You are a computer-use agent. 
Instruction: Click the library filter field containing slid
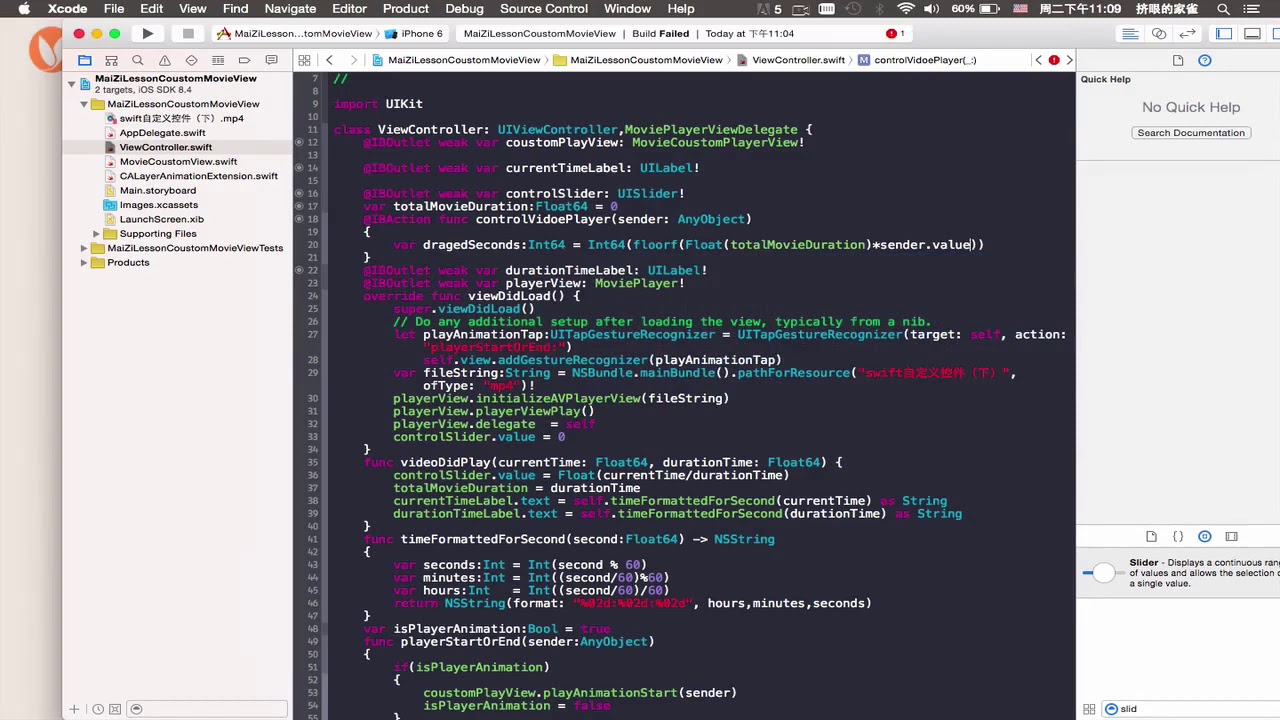[1190, 709]
